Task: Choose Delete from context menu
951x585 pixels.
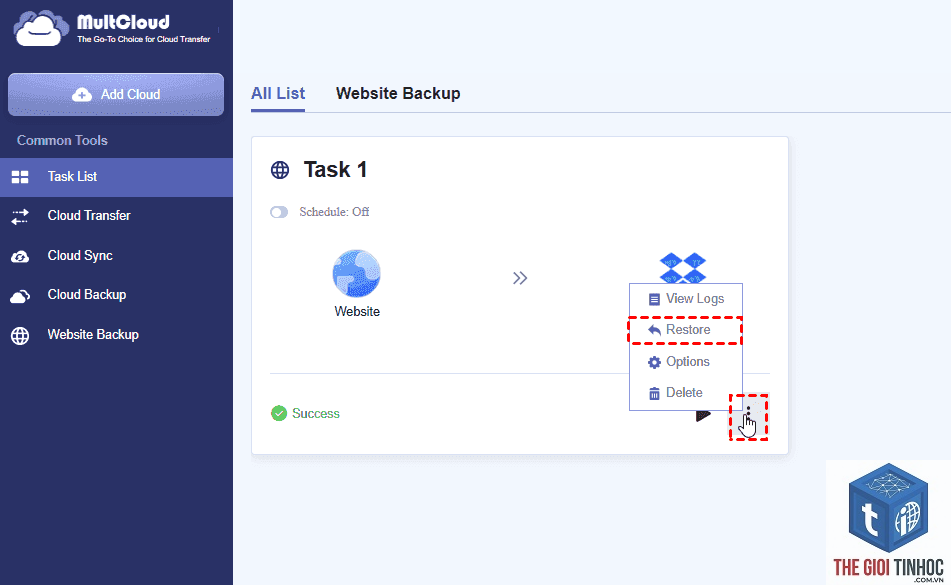Action: (x=685, y=393)
